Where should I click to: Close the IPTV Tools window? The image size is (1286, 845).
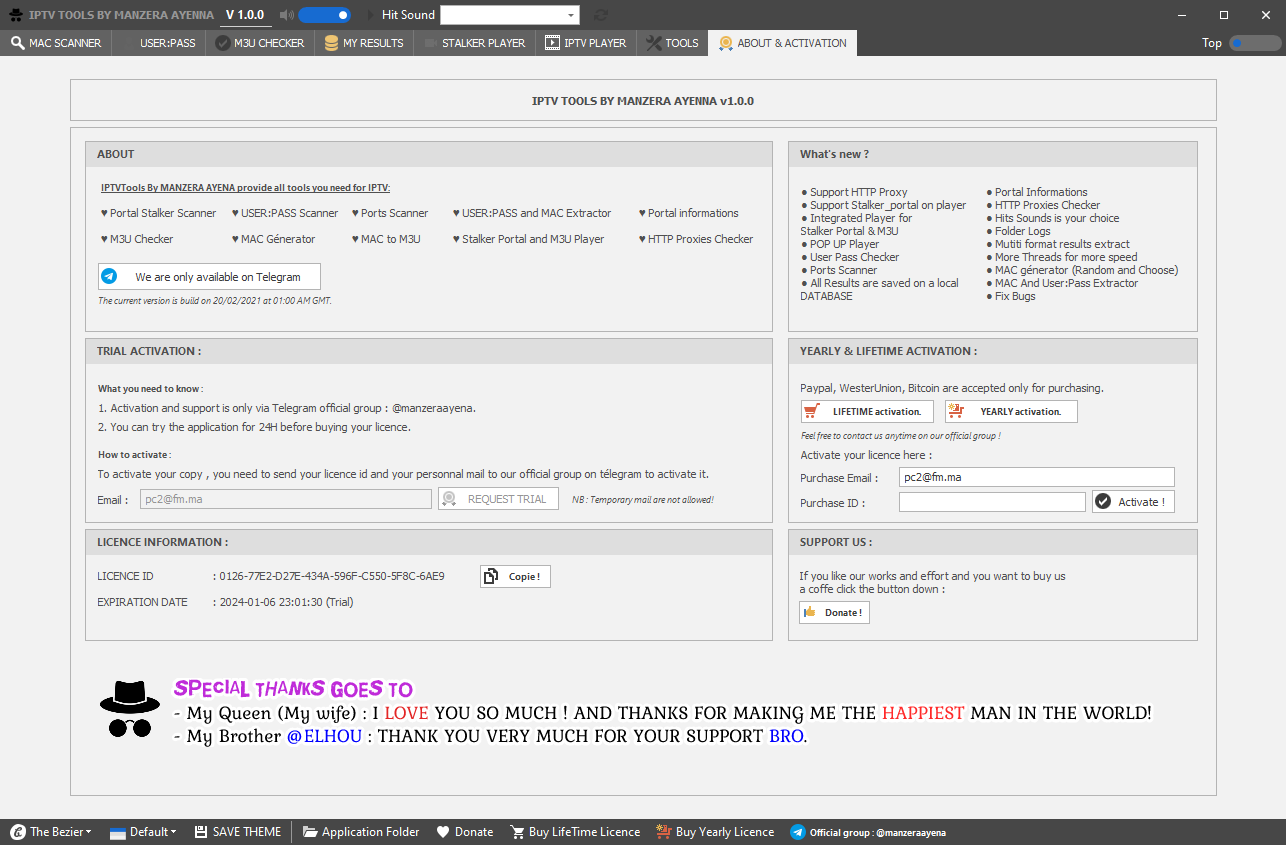[1265, 15]
